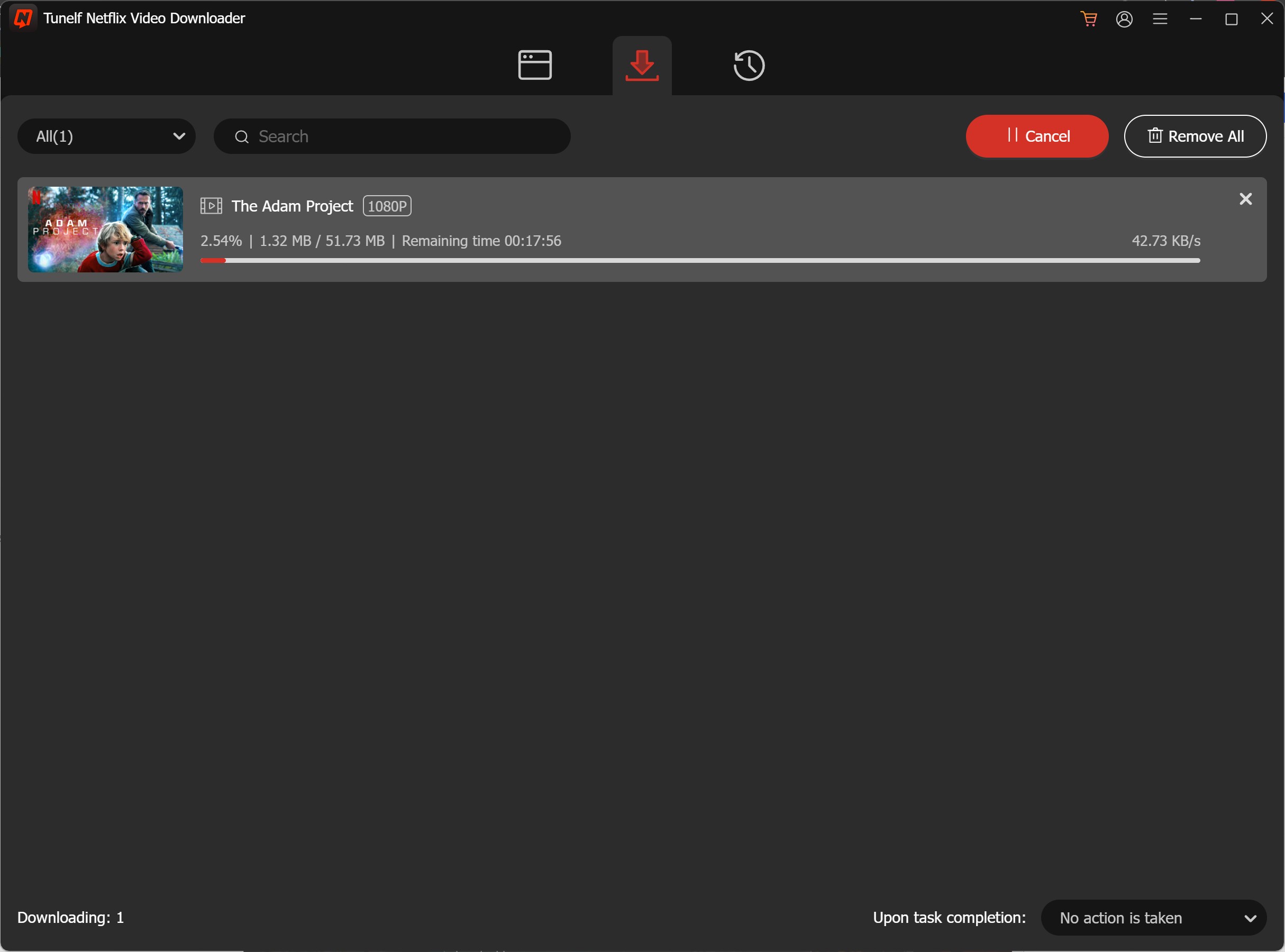The image size is (1285, 952).
Task: Click the download progress bar
Action: [700, 260]
